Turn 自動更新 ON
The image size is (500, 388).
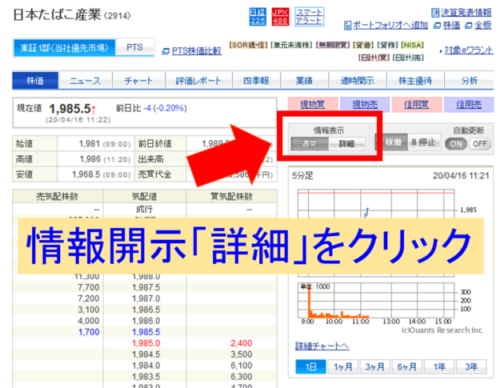[x=456, y=144]
